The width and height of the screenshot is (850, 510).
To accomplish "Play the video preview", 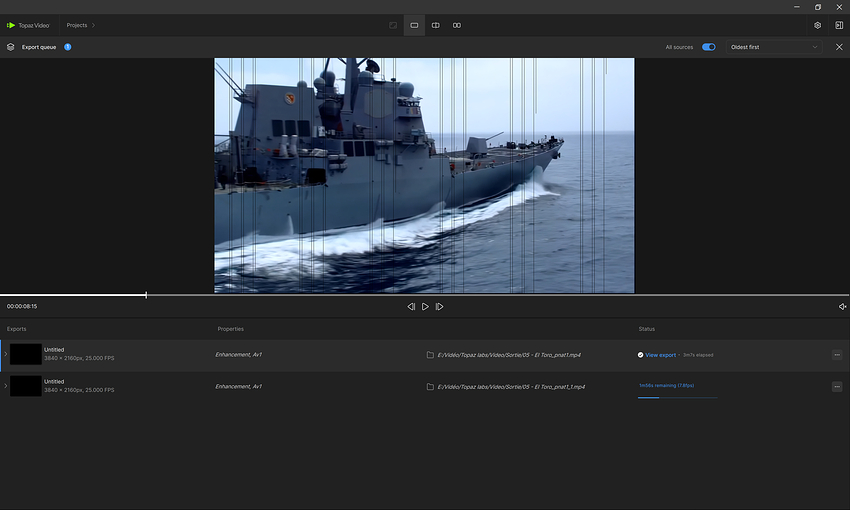I will 425,307.
